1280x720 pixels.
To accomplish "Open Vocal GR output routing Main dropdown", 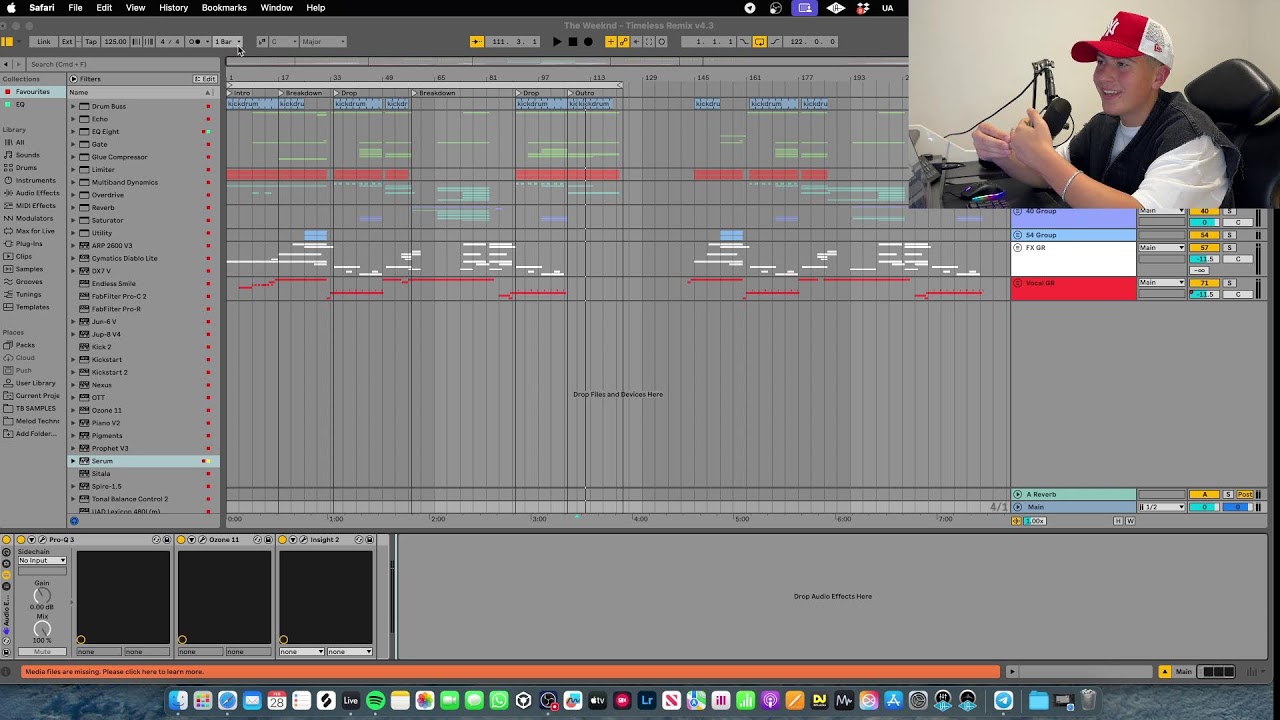I will point(1162,283).
